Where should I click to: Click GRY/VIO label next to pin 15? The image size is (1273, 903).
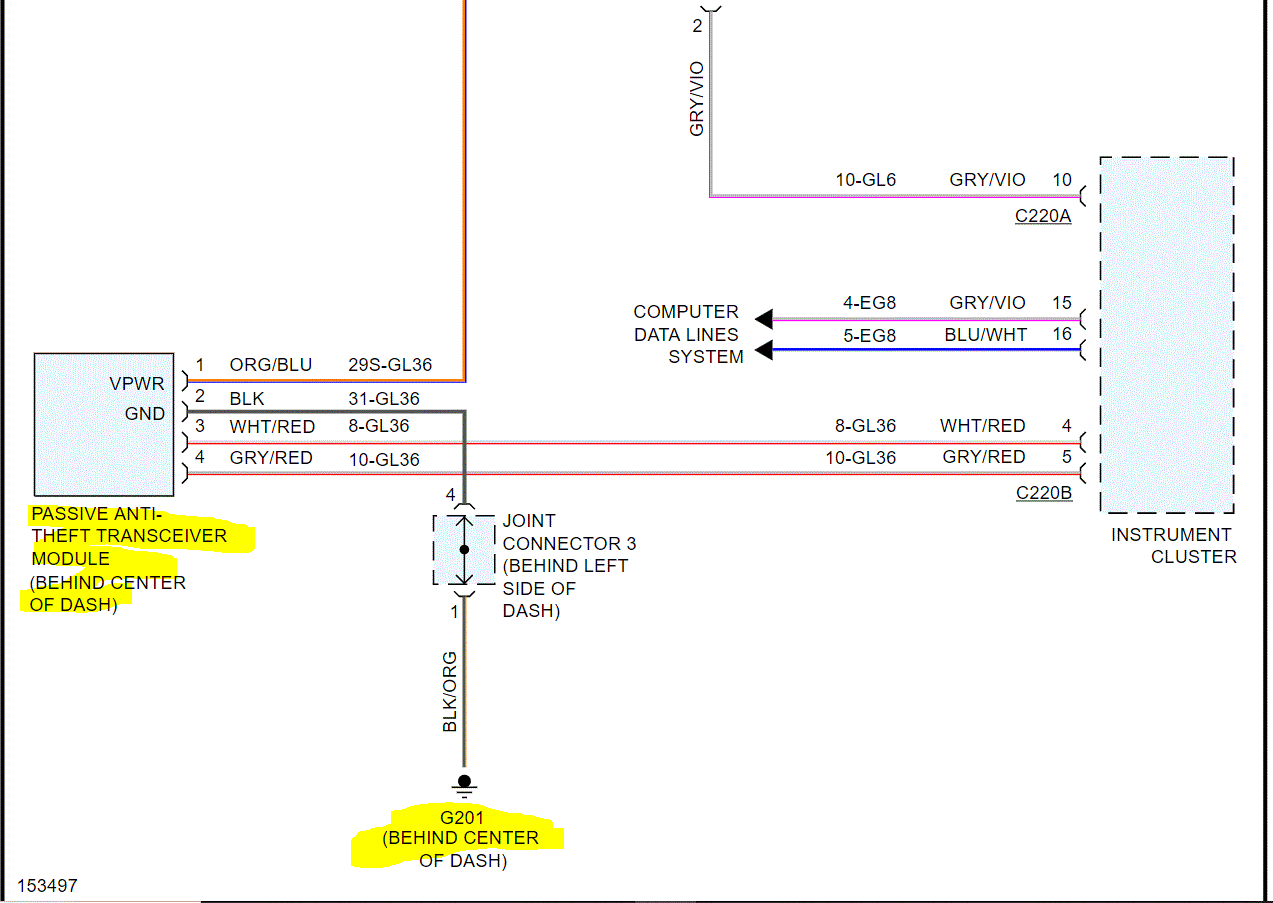click(988, 302)
